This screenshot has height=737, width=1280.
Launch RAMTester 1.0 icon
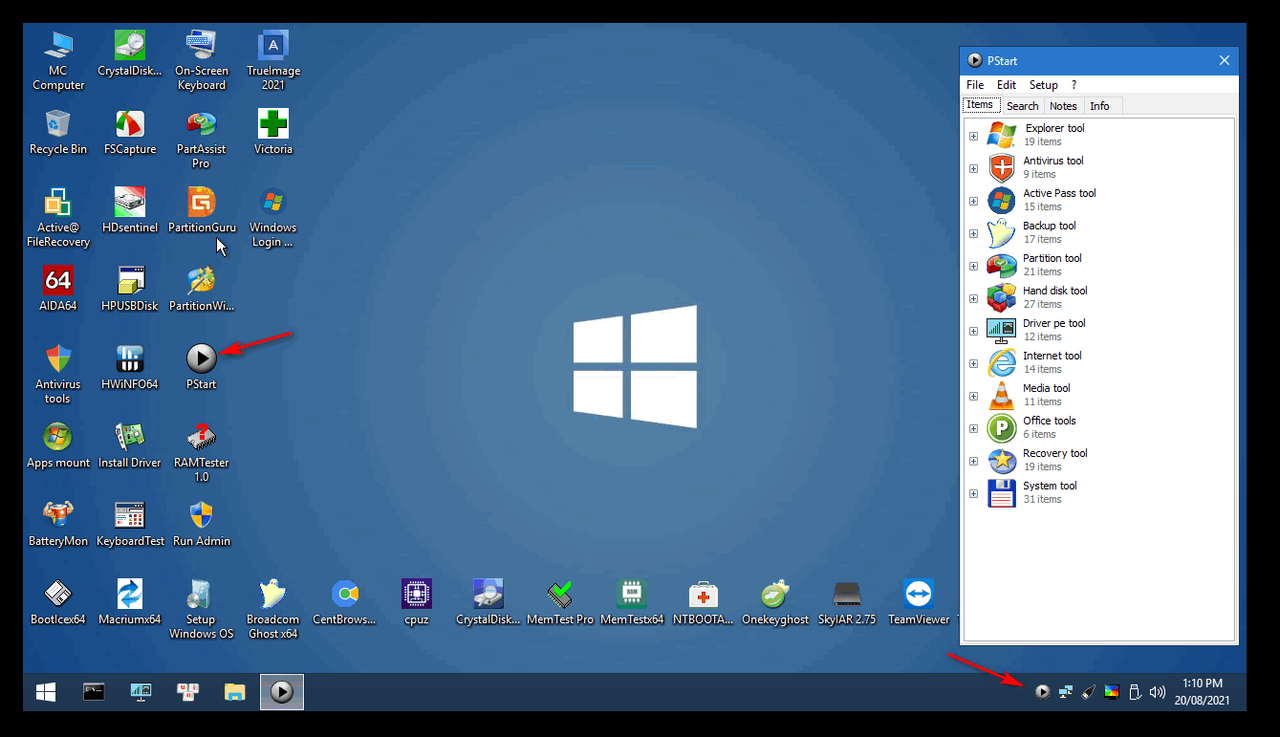coord(201,452)
